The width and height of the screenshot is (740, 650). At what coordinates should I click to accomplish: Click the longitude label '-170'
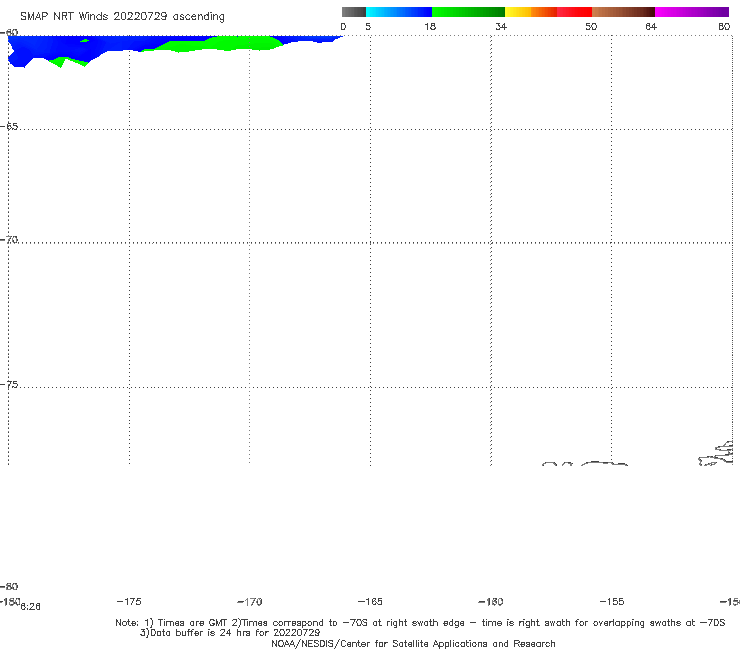pyautogui.click(x=250, y=602)
